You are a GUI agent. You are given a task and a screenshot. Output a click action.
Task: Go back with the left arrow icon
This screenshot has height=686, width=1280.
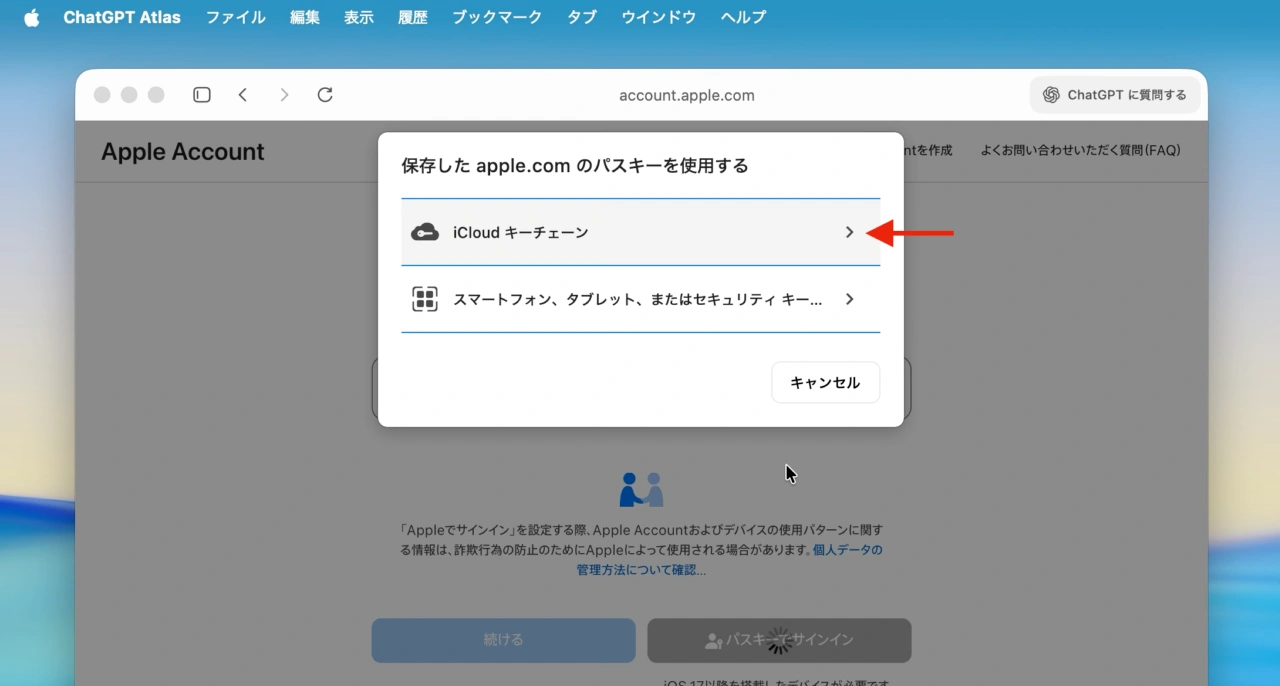pos(243,95)
